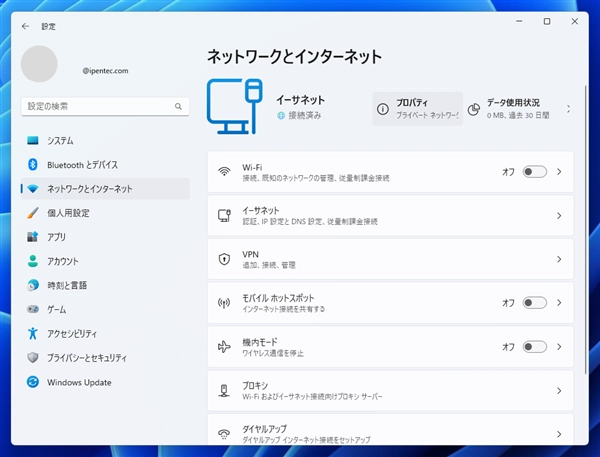Open VPN row chevron
Screen dimensions: 600x457
(559, 260)
